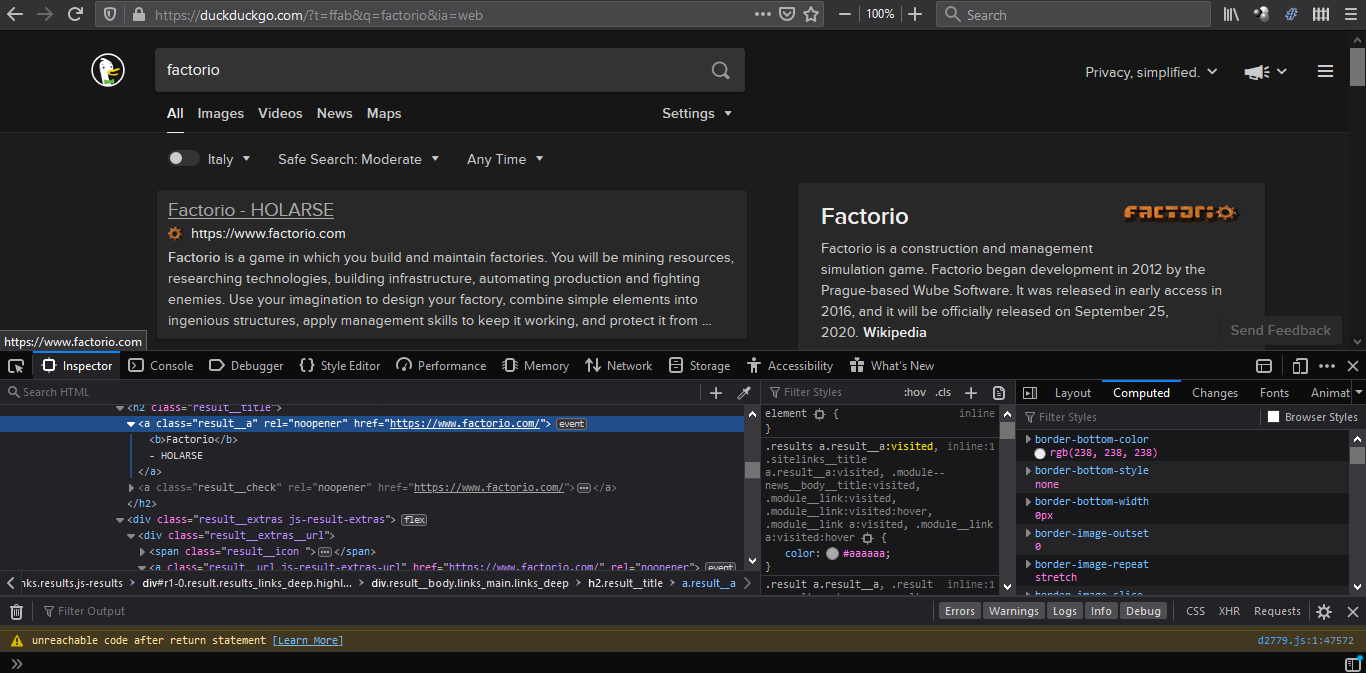This screenshot has width=1366, height=673.
Task: Open Safe Search: Moderate dropdown
Action: point(358,159)
